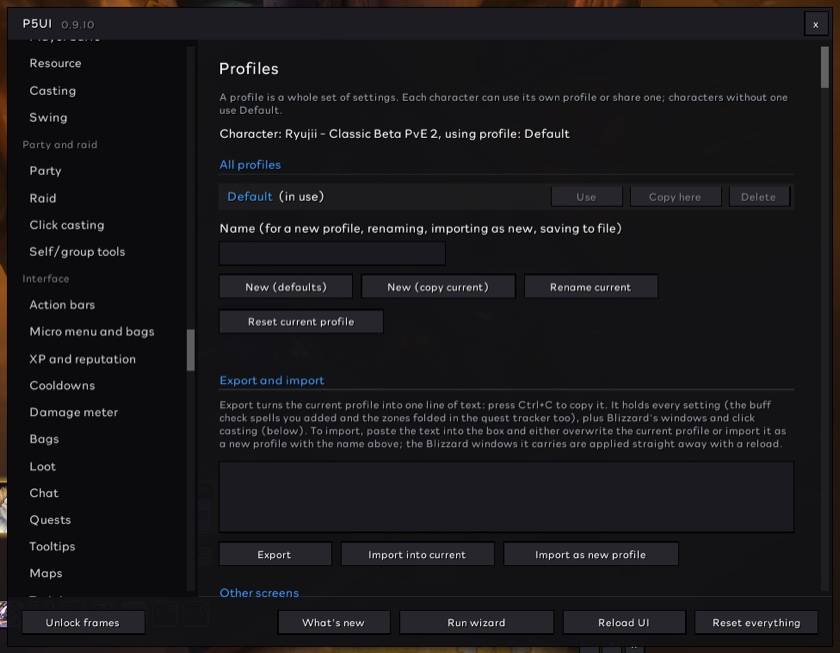Open the Action bars settings
The height and width of the screenshot is (653, 840).
tap(62, 305)
